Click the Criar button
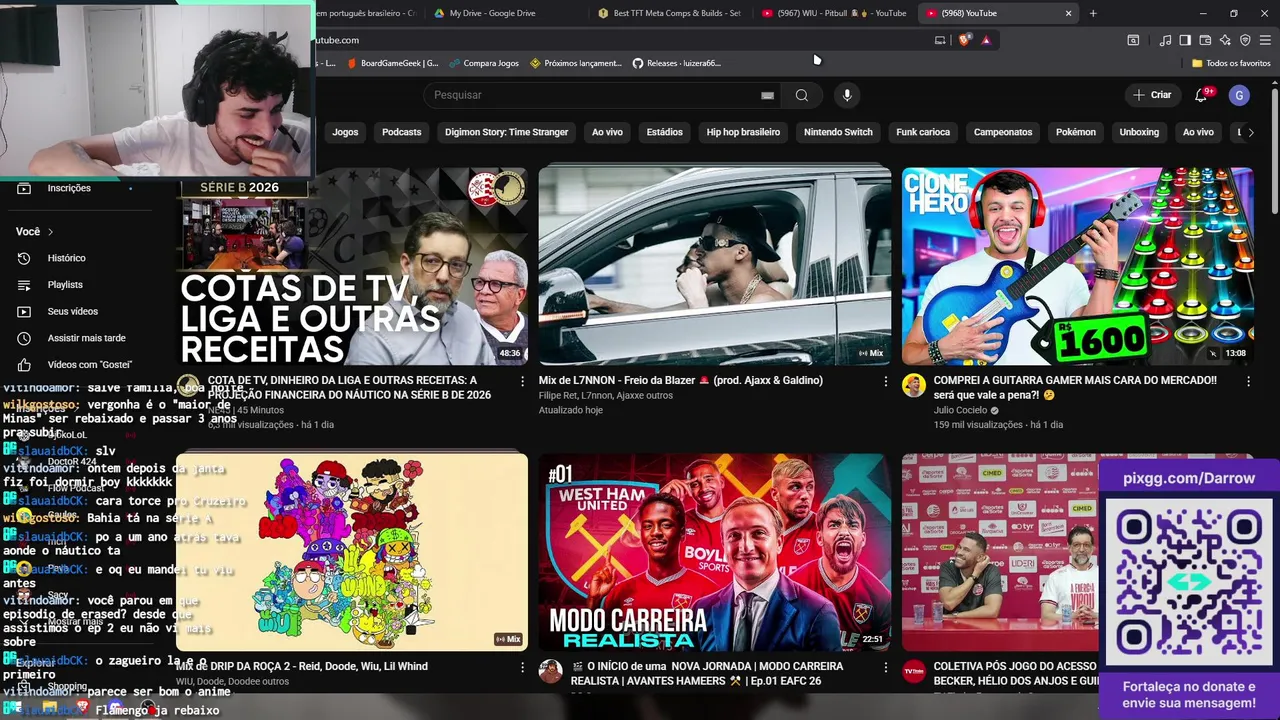The height and width of the screenshot is (720, 1280). (x=1152, y=95)
